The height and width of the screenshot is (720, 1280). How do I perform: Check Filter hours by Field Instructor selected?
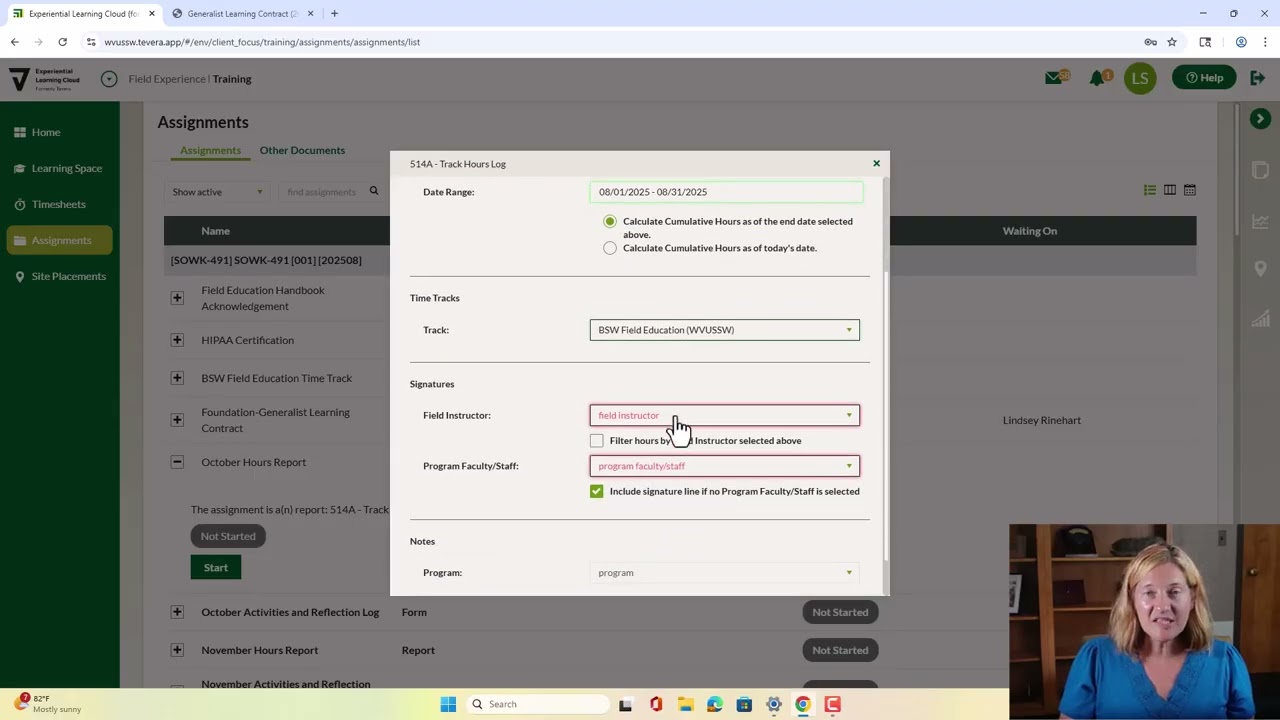pos(597,440)
